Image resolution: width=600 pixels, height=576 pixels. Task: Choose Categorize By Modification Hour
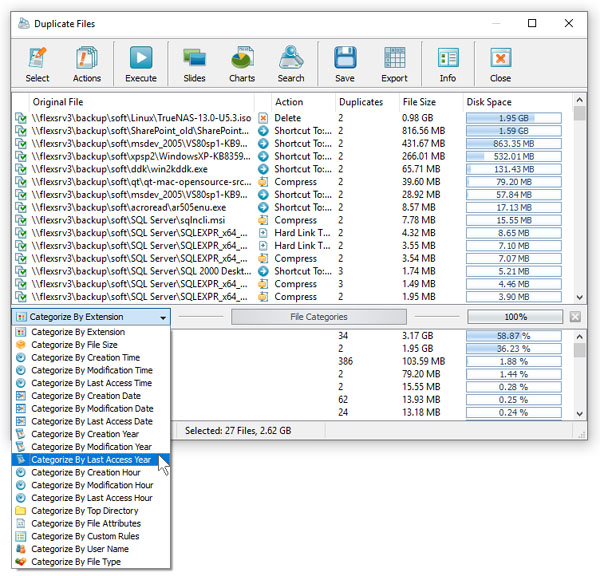[91, 485]
